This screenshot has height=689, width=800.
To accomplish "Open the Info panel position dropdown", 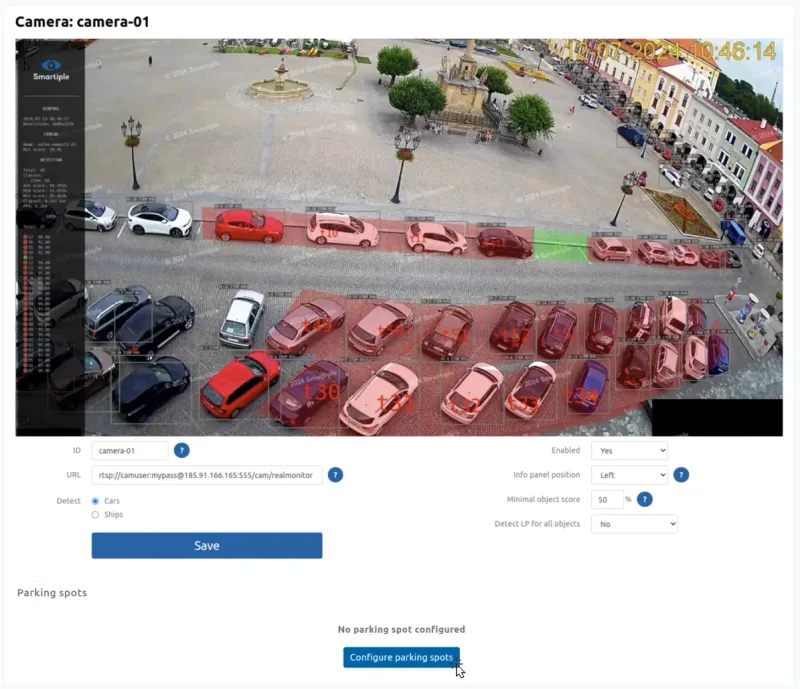I will 629,475.
